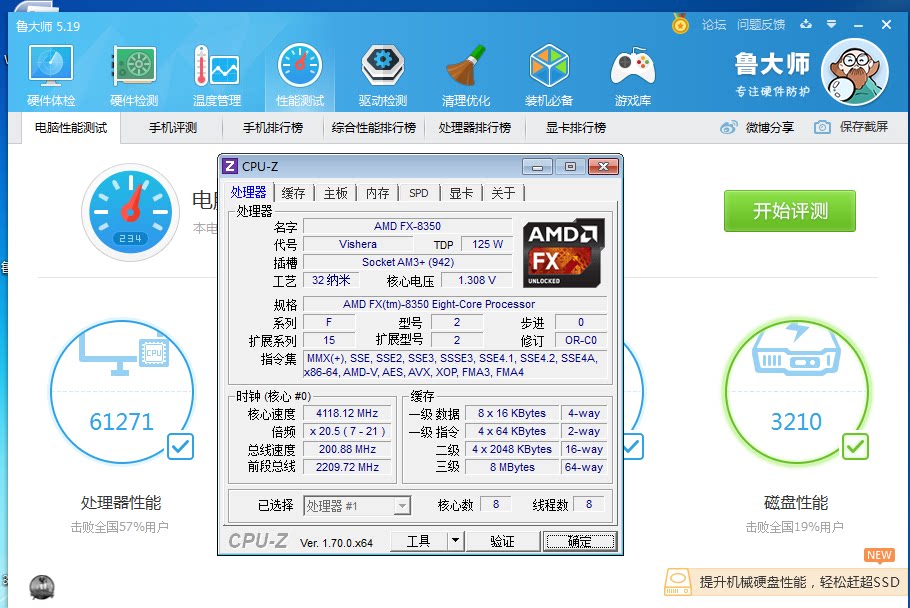The height and width of the screenshot is (608, 910).
Task: Click the disk performance drive circle icon
Action: [796, 392]
